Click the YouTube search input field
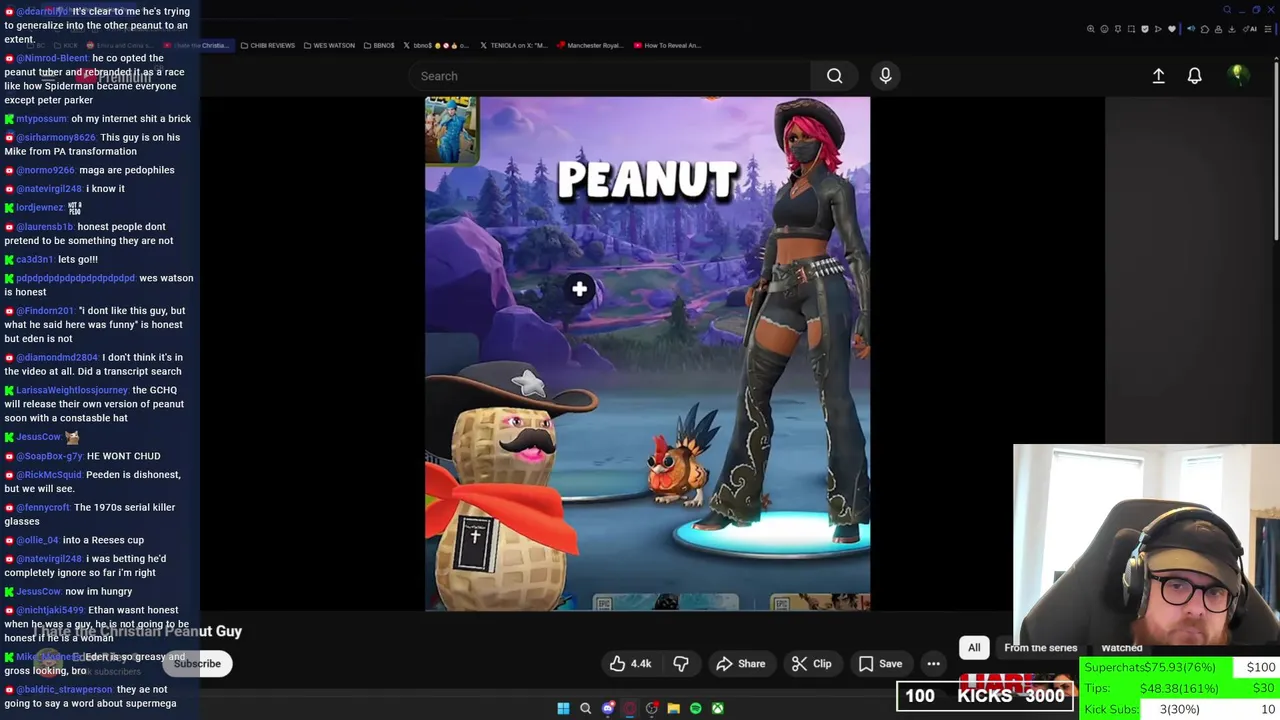 pyautogui.click(x=610, y=76)
